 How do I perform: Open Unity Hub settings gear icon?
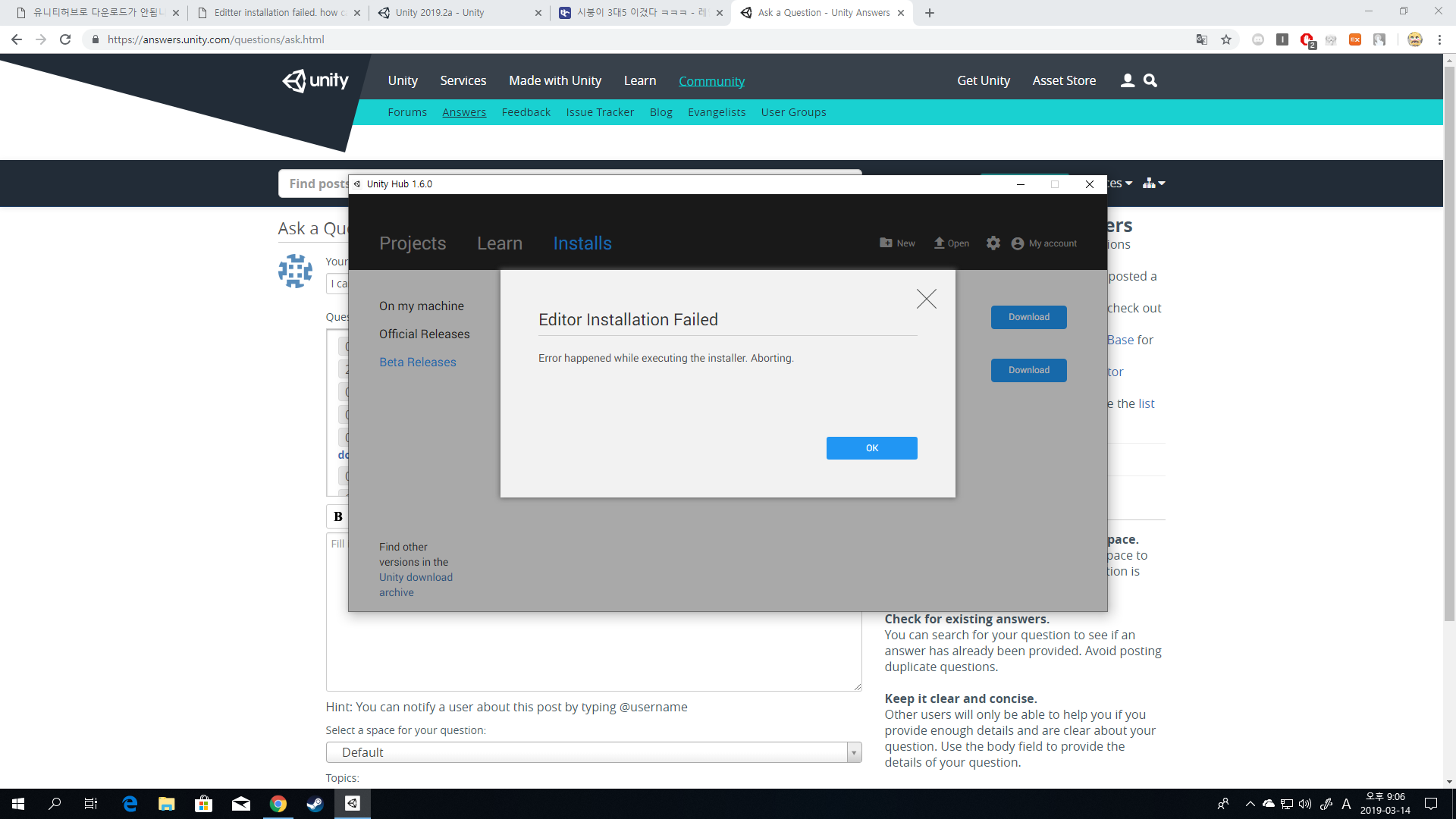993,243
